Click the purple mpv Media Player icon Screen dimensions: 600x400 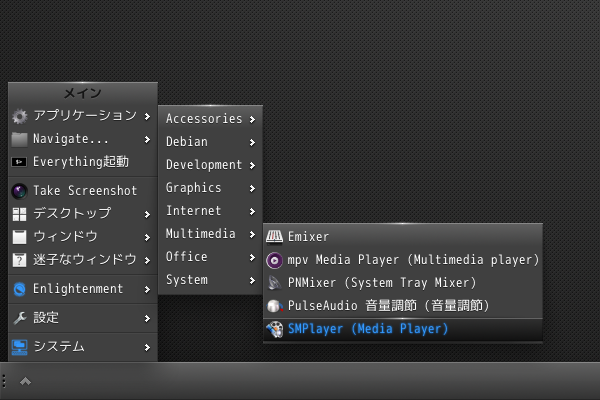pyautogui.click(x=274, y=260)
